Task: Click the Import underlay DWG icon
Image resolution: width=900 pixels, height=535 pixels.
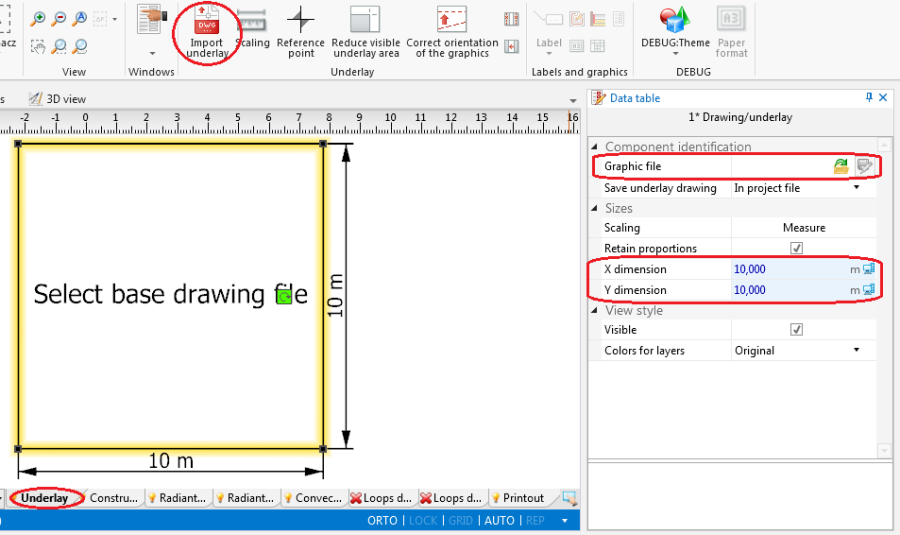Action: pyautogui.click(x=206, y=22)
